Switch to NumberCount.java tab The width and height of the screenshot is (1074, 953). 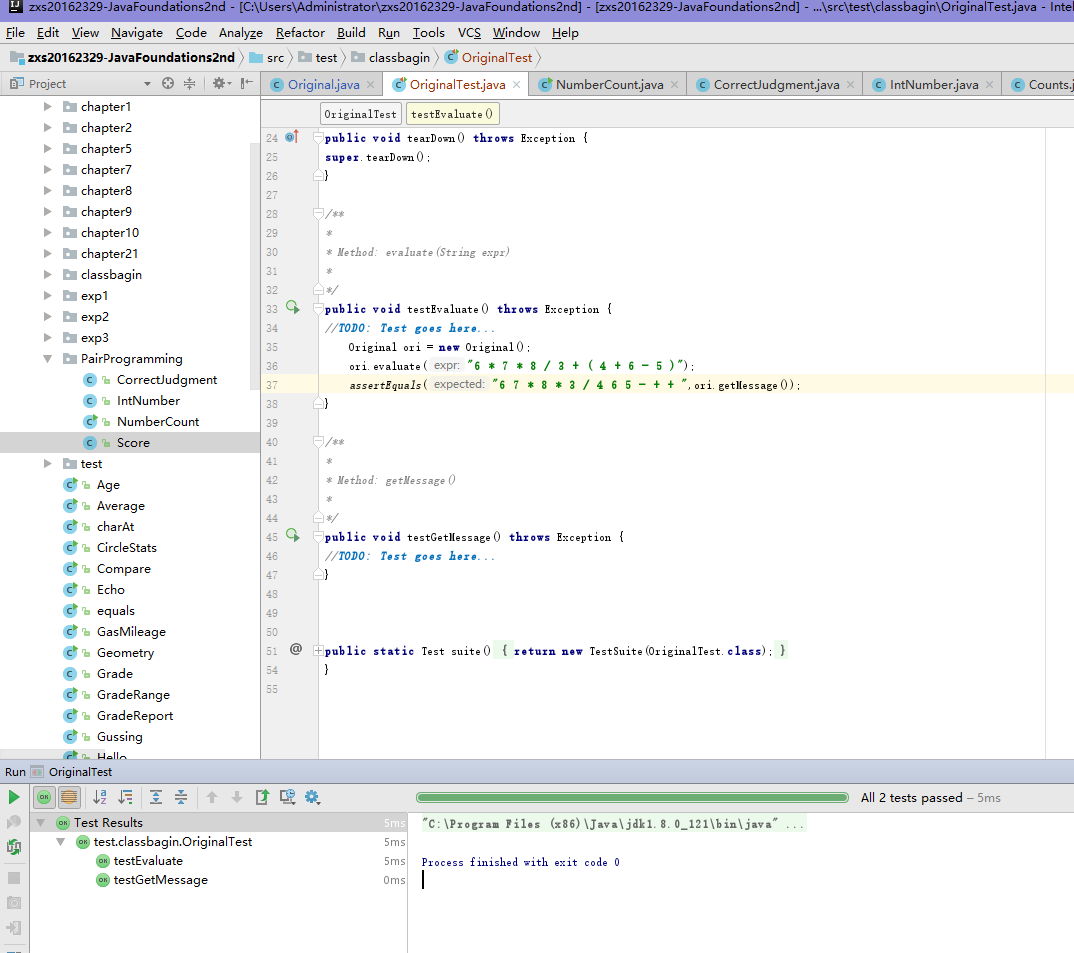(610, 84)
